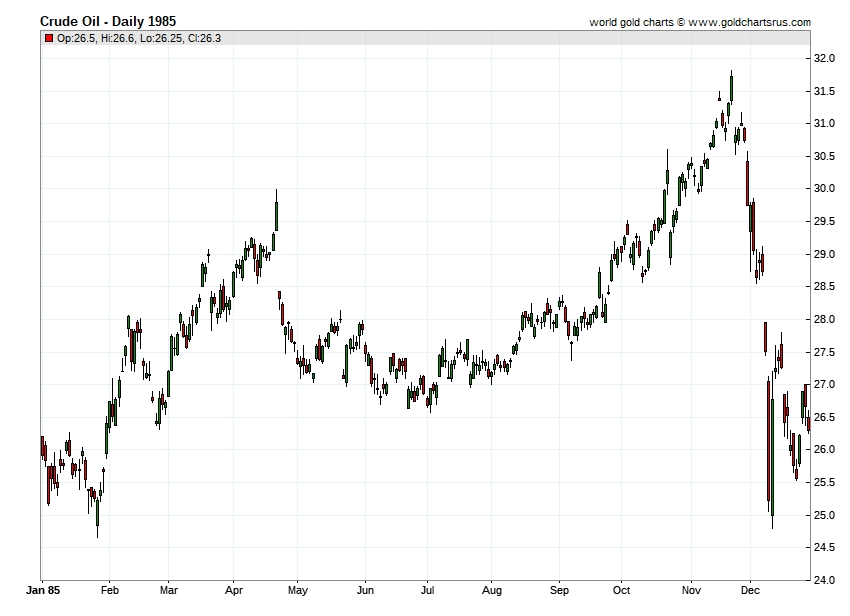Pick the Jul label on the time axis

coord(427,591)
